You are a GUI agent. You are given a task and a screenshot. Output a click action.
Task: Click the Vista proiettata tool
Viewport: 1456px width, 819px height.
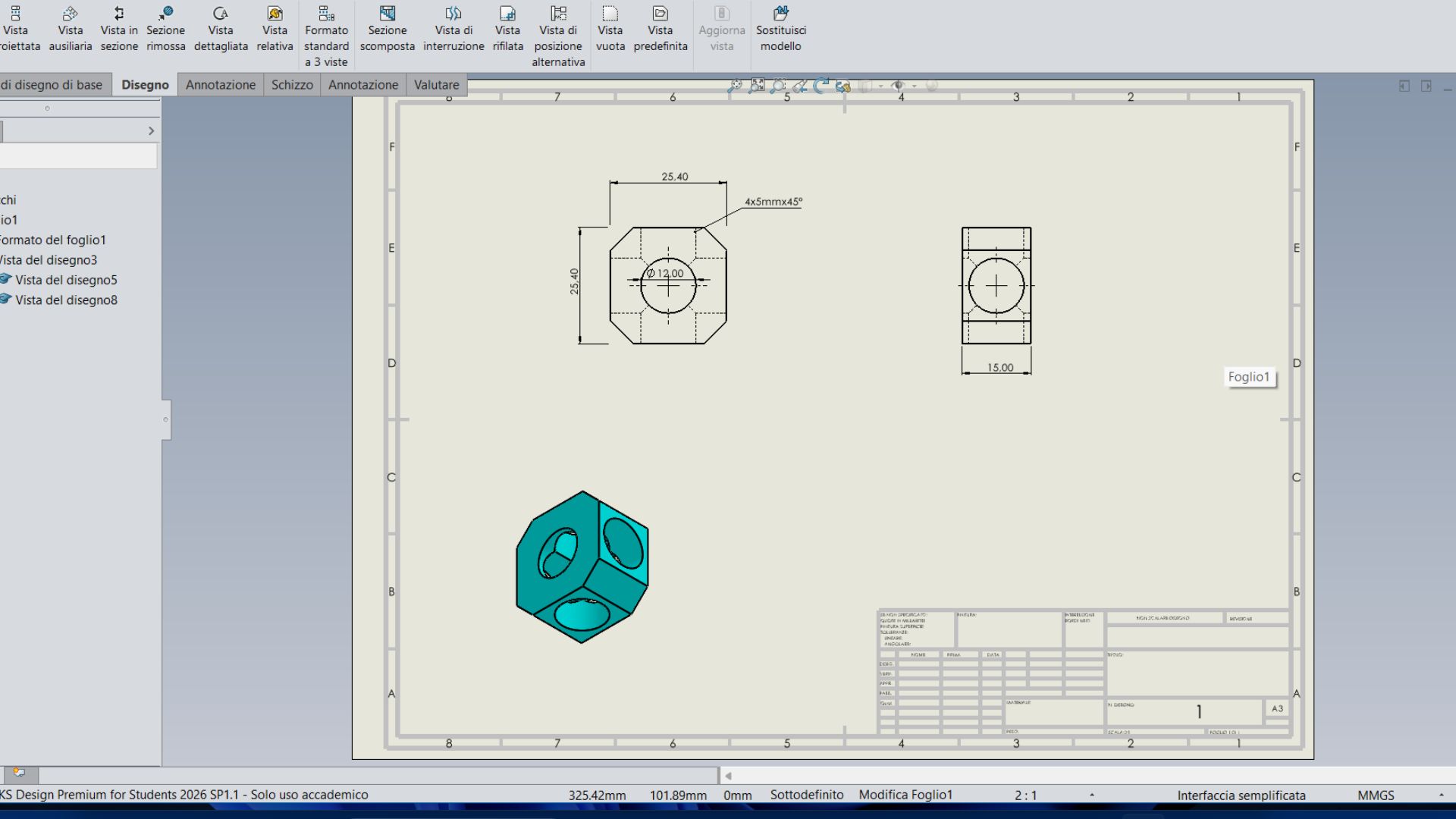(x=17, y=30)
